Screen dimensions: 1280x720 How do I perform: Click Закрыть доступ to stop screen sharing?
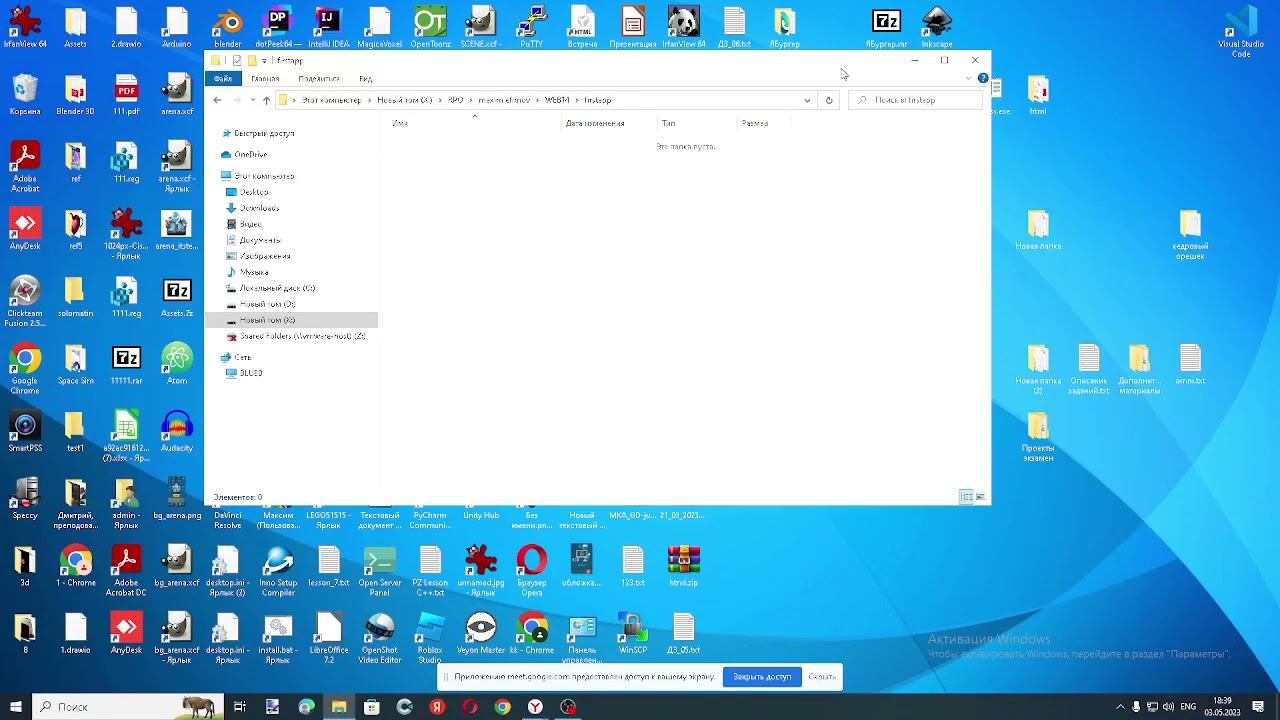(762, 677)
